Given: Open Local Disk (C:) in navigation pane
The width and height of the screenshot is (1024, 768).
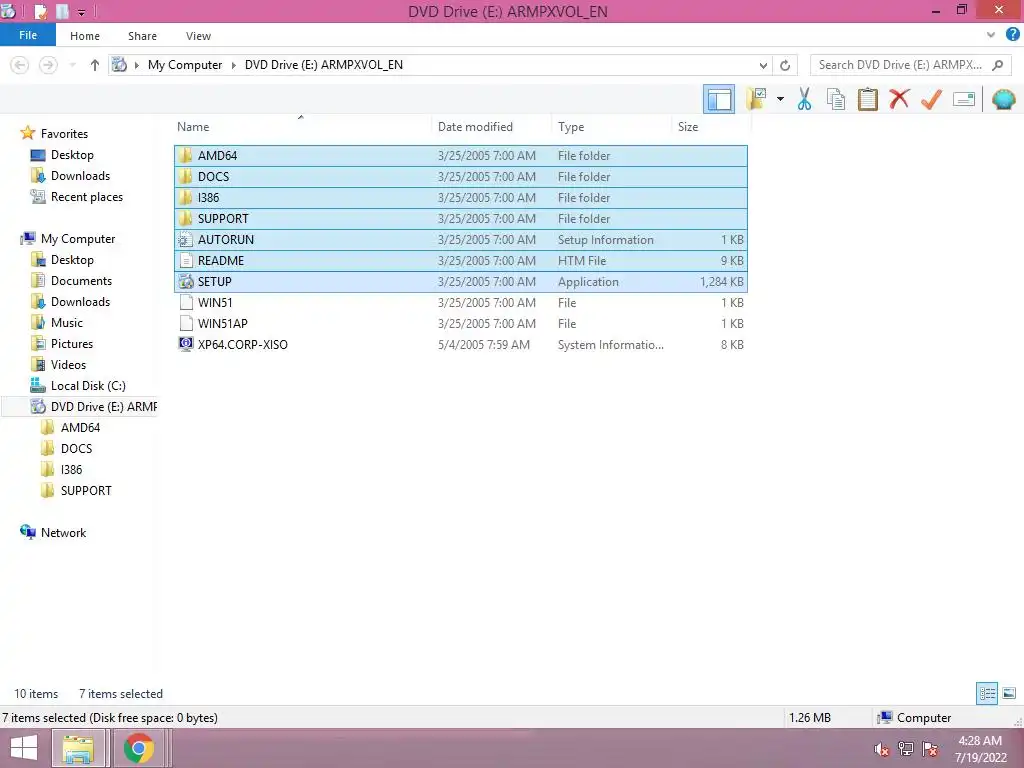Looking at the screenshot, I should [x=88, y=385].
